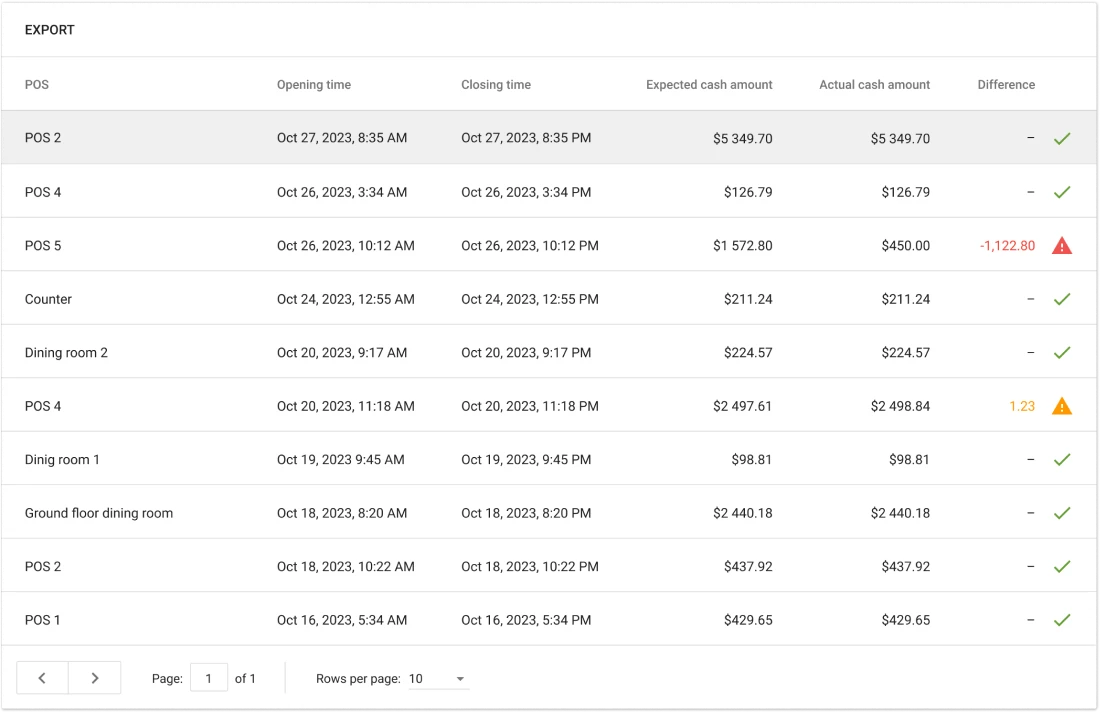
Task: Click the red warning icon for POS 5
Action: [x=1061, y=245]
